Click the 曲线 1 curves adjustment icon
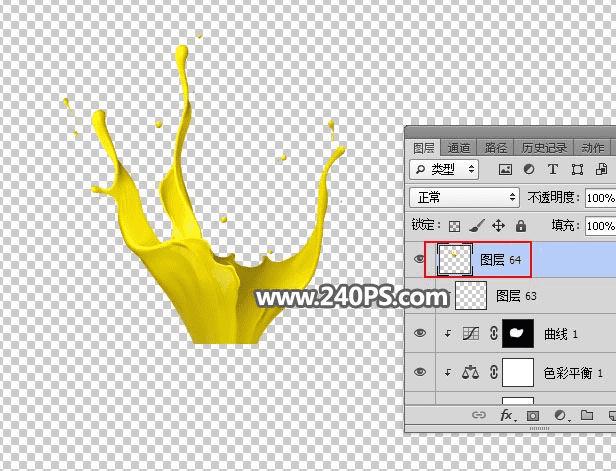Image resolution: width=616 pixels, height=471 pixels. (470, 334)
